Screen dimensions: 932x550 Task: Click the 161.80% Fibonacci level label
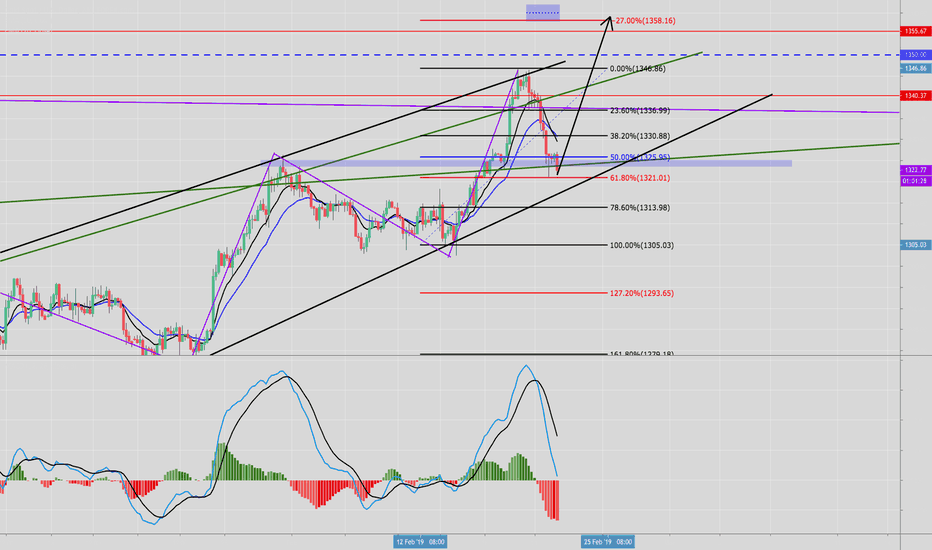tap(642, 353)
